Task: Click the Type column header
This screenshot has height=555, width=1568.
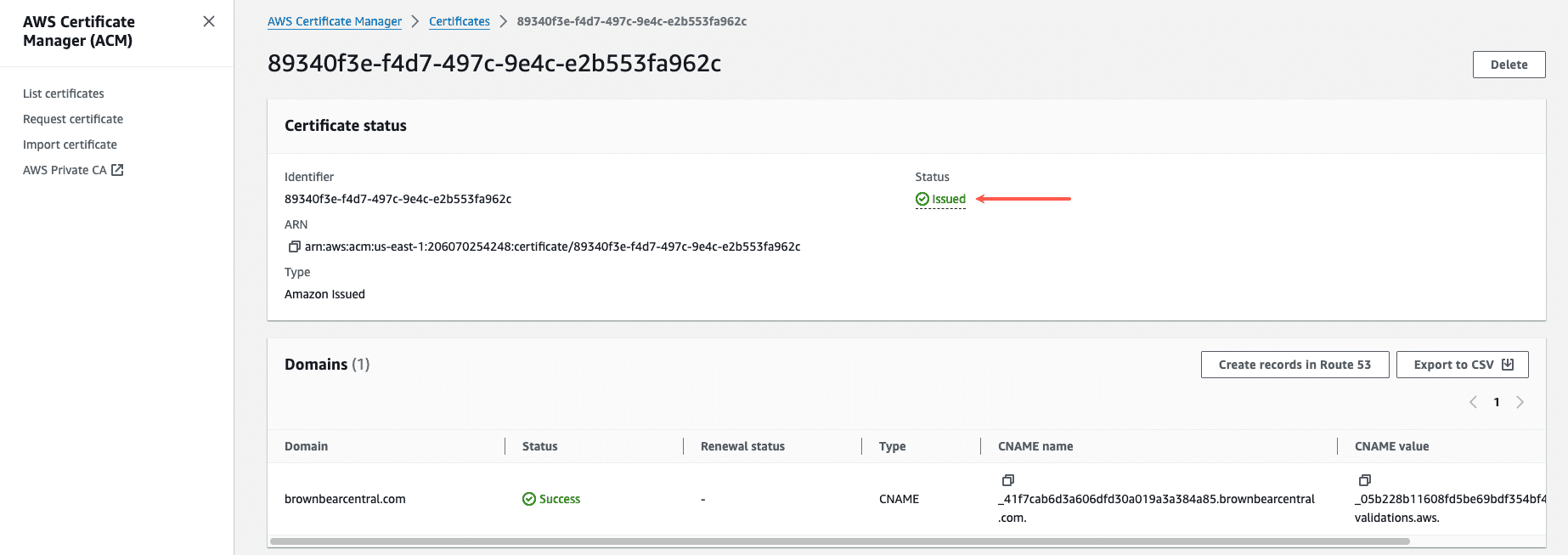Action: pos(892,446)
